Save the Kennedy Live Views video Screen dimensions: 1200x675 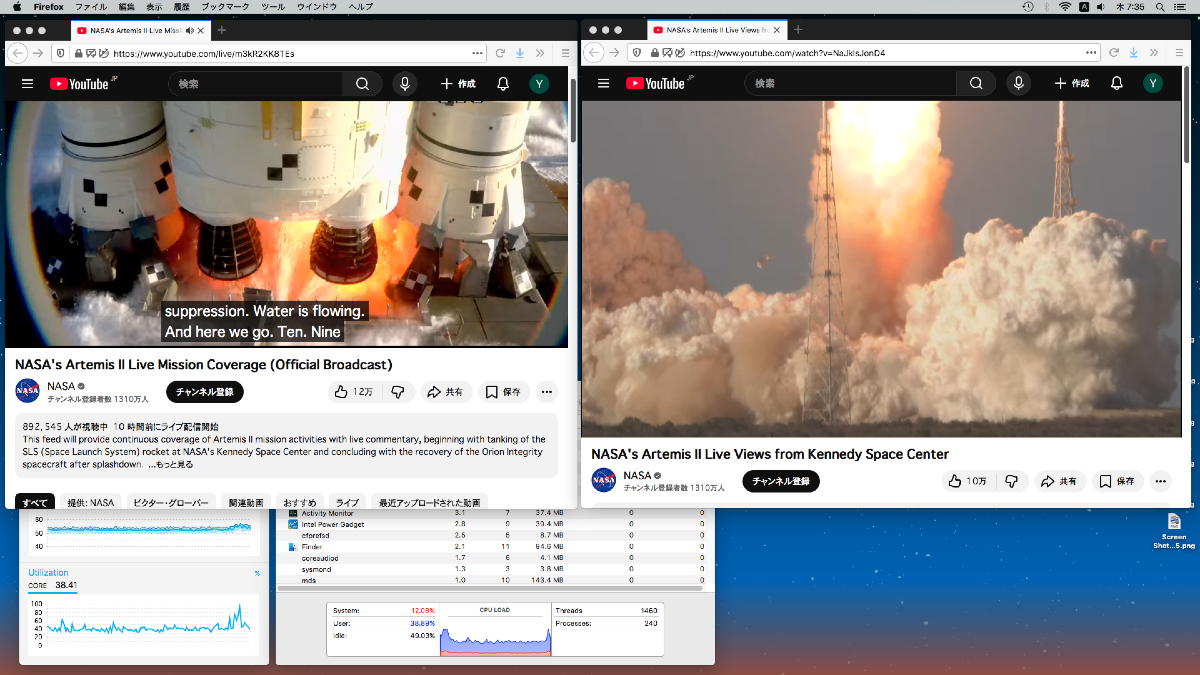click(x=1117, y=481)
